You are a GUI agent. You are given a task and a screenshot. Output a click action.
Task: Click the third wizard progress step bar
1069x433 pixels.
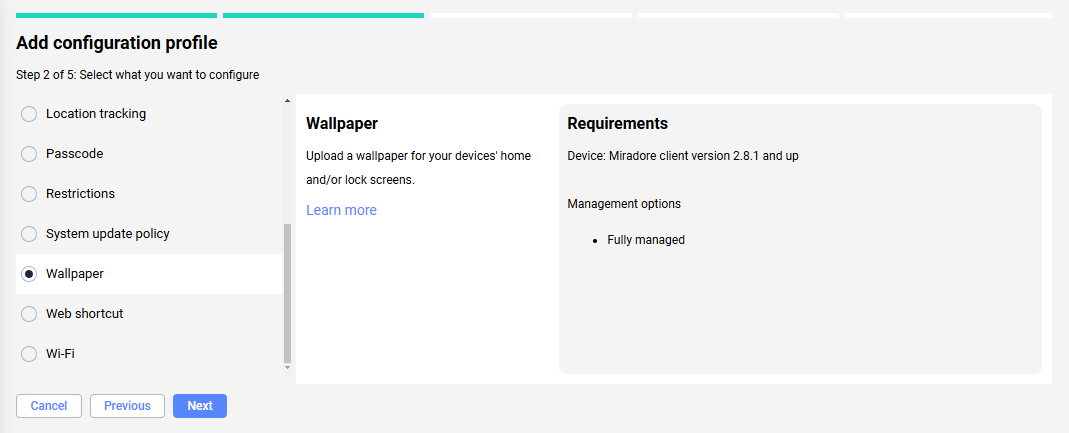[x=530, y=15]
